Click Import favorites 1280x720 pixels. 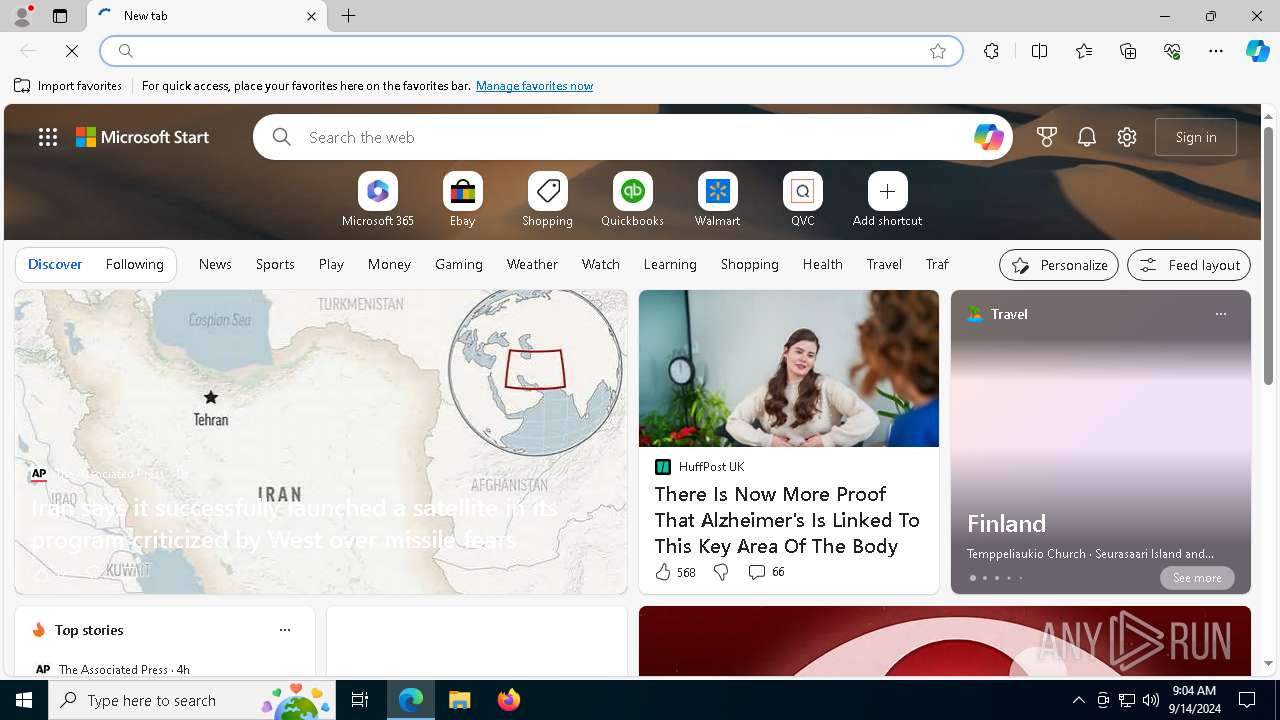pos(68,86)
